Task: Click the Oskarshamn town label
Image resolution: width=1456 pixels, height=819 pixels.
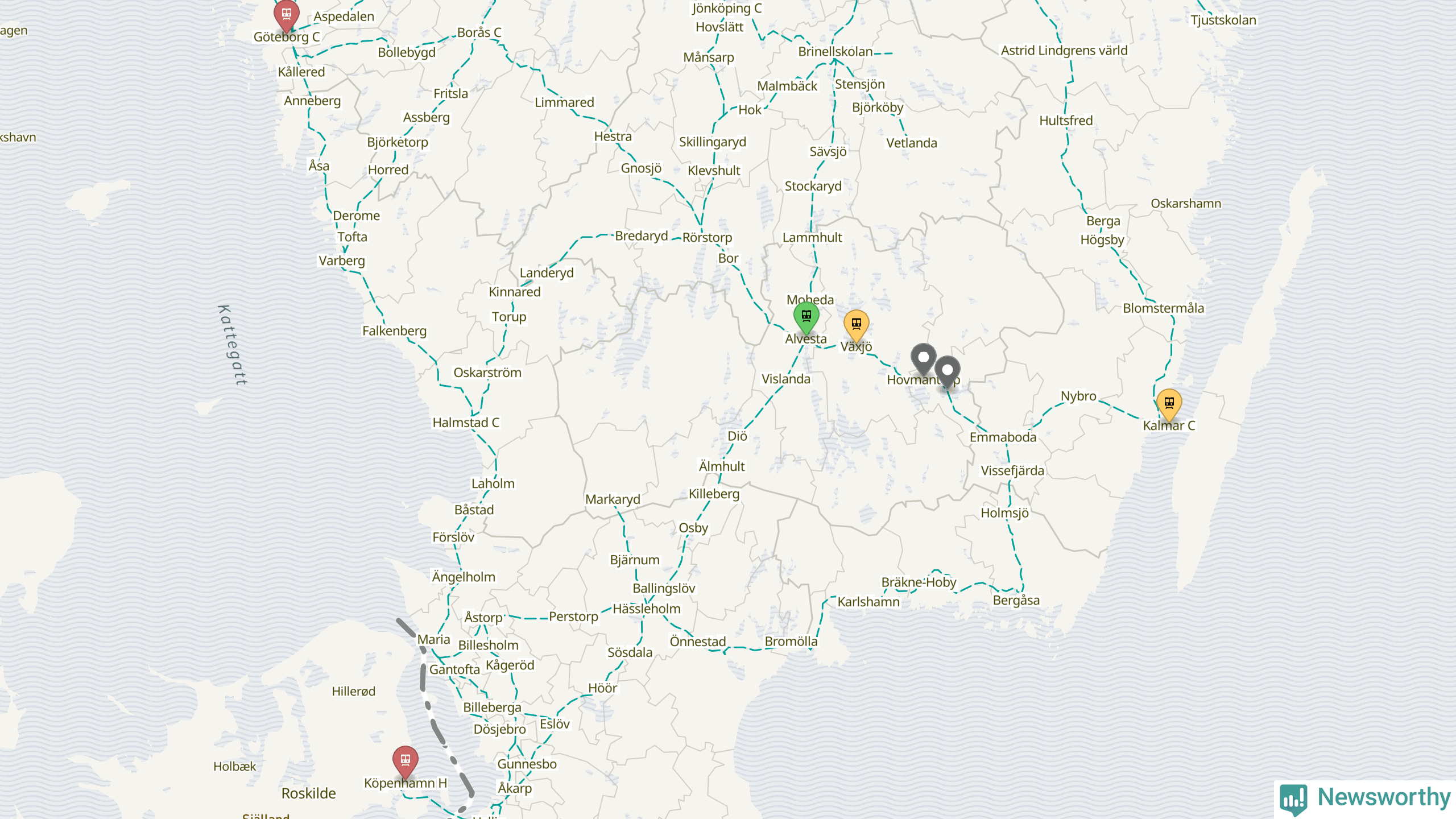Action: click(1186, 204)
